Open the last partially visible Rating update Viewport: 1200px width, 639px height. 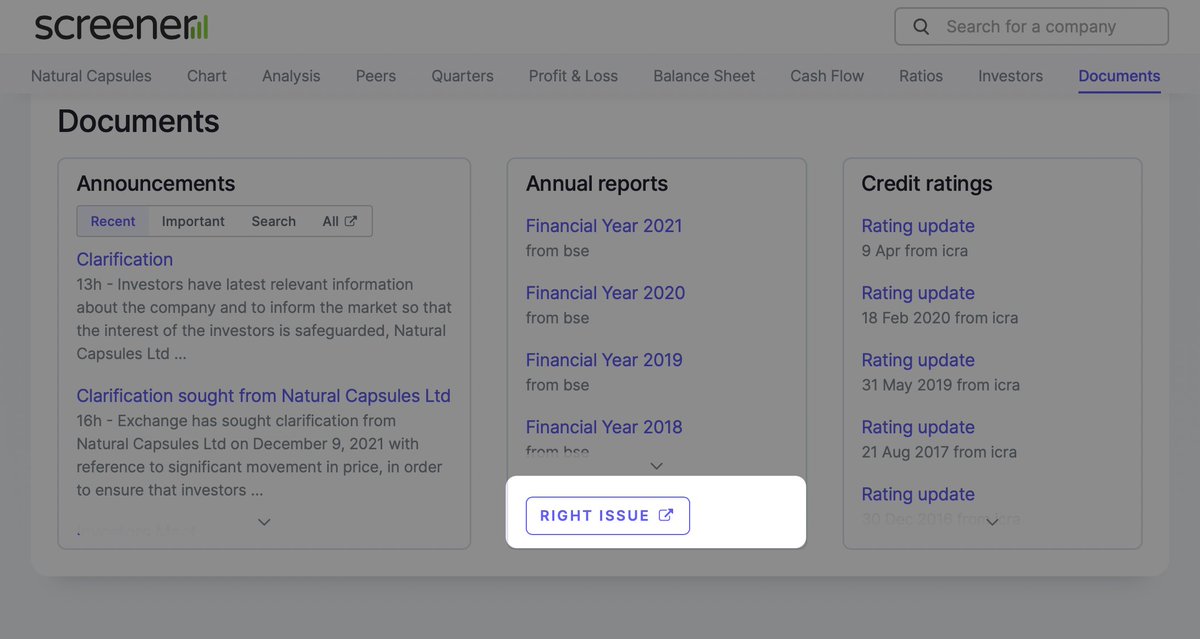(x=918, y=494)
